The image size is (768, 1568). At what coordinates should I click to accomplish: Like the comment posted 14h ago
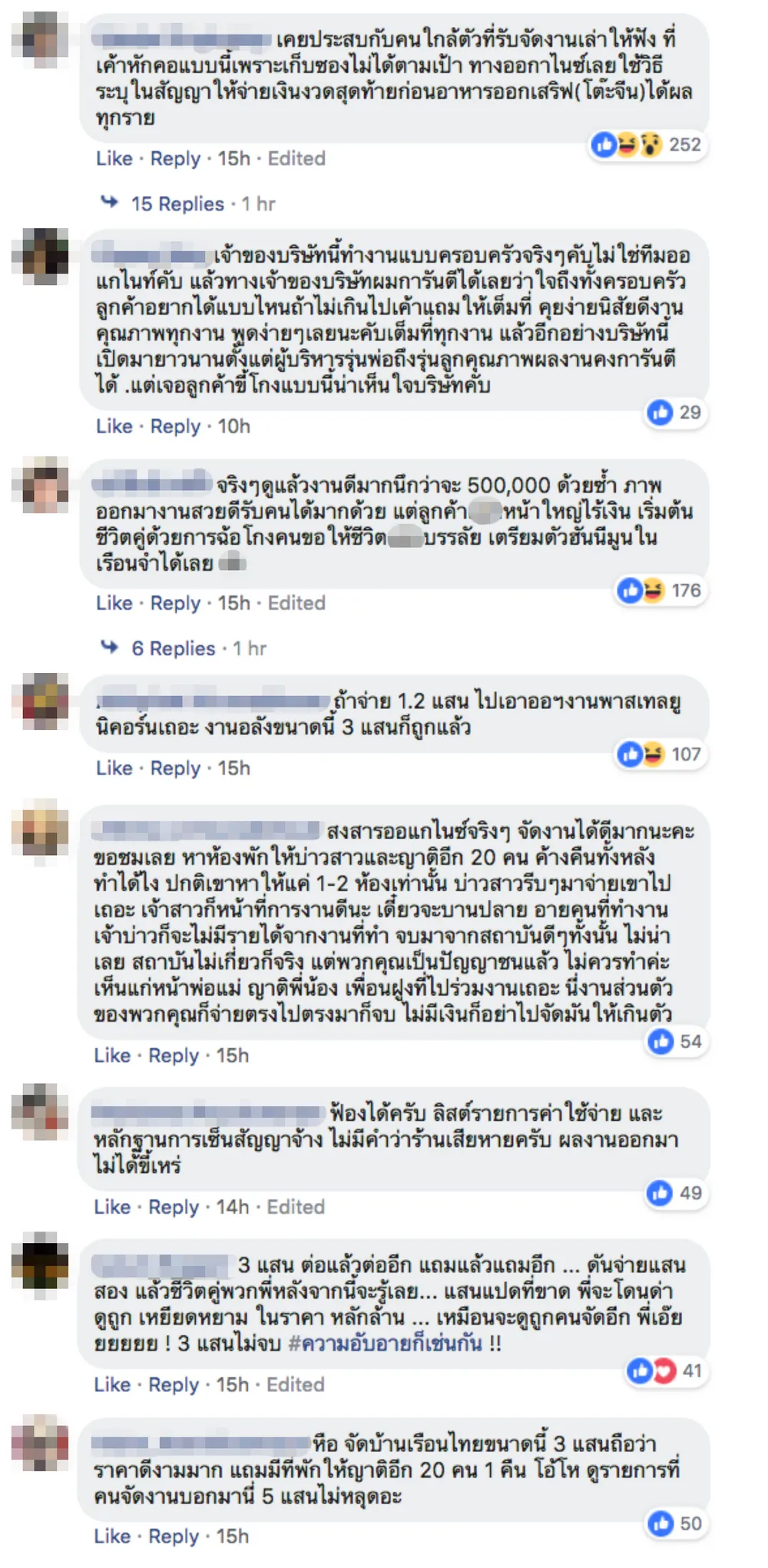tap(112, 1207)
